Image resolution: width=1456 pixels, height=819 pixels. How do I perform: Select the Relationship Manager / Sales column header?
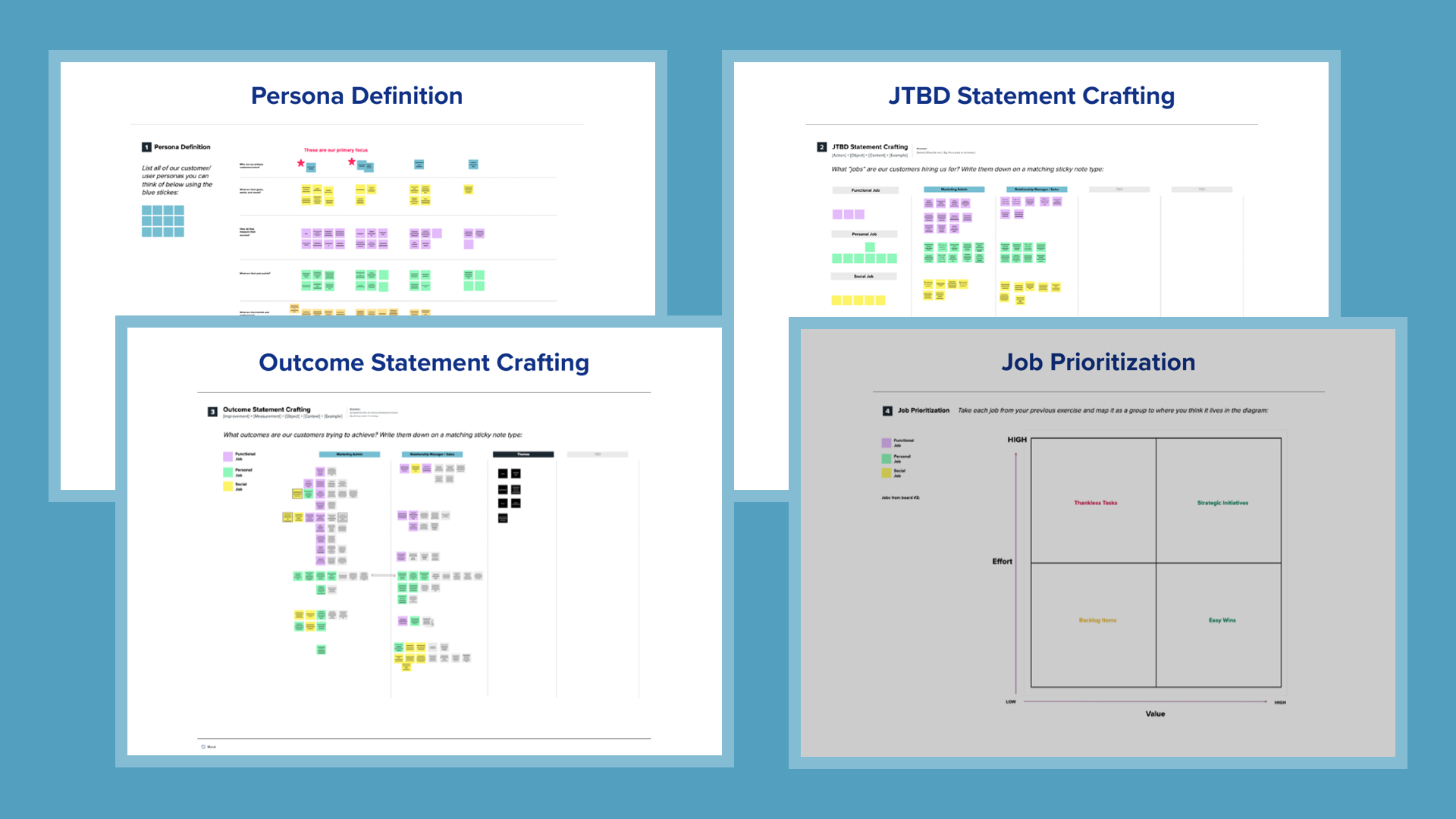(x=431, y=454)
